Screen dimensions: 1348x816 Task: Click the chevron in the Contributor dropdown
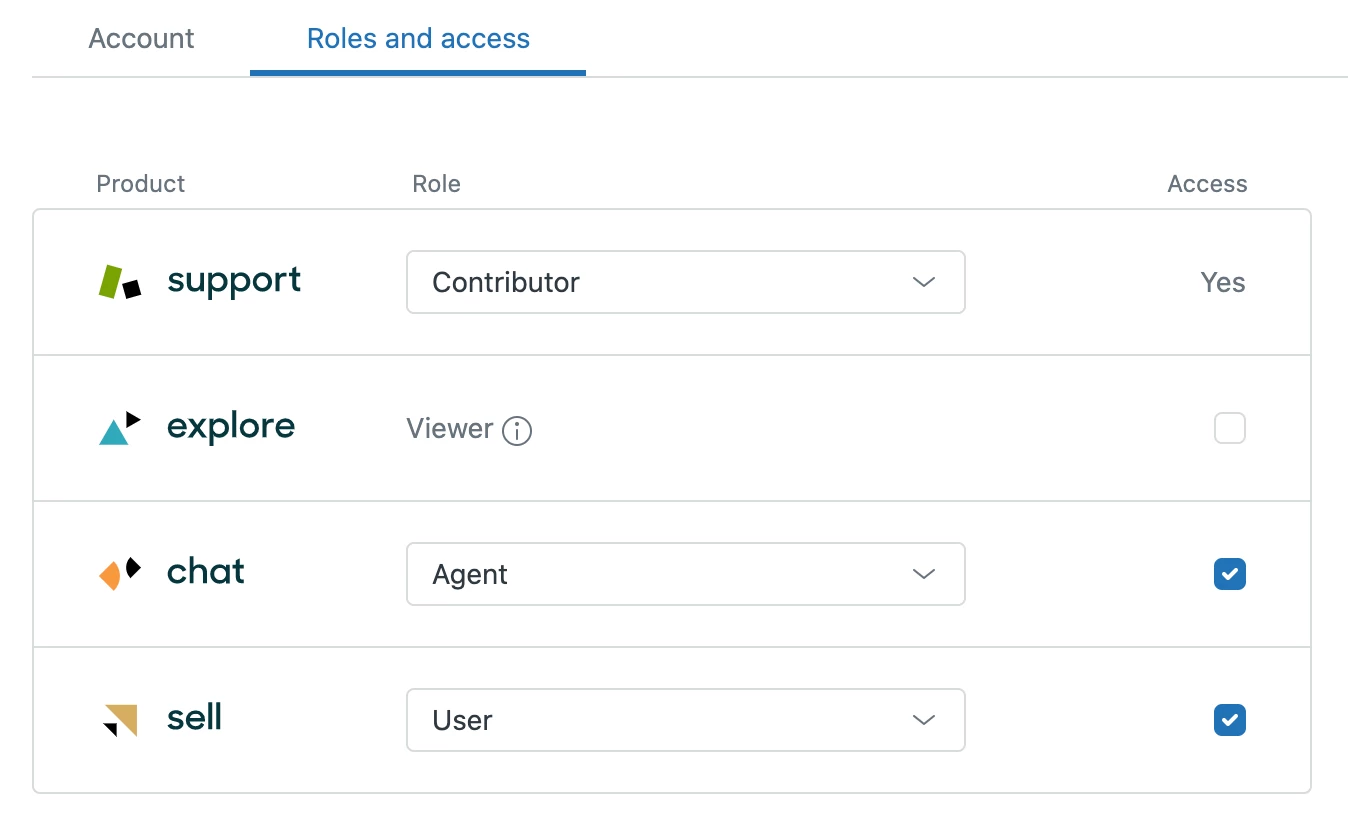(923, 282)
